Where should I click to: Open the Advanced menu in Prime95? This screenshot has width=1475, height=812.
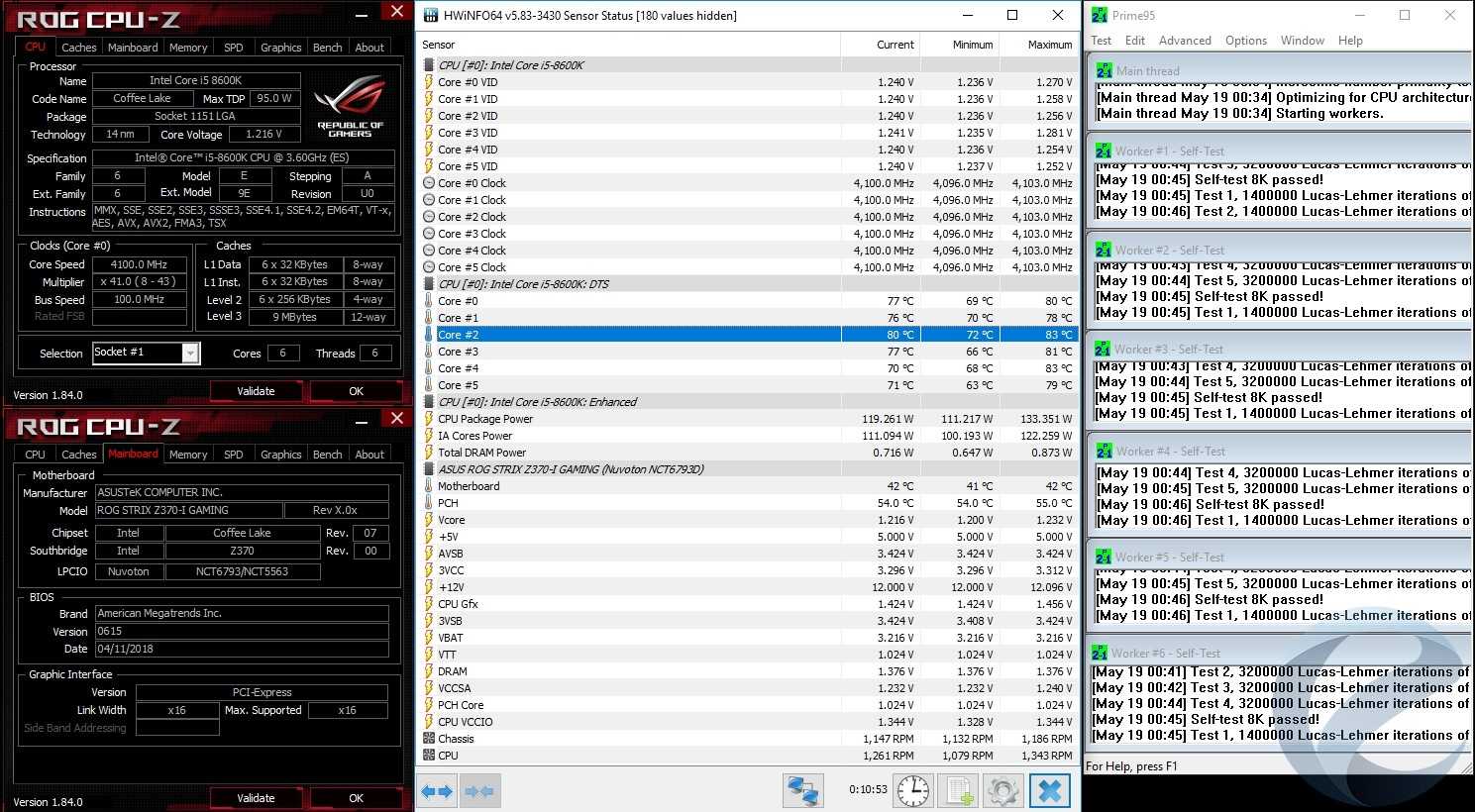tap(1185, 41)
